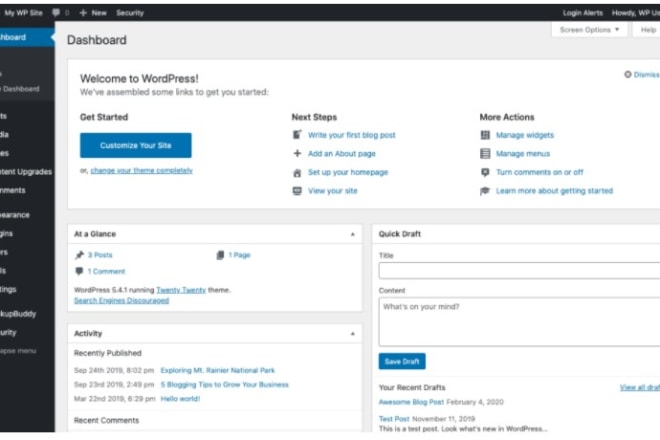
Task: Click the write blog post pencil icon
Action: [x=297, y=135]
